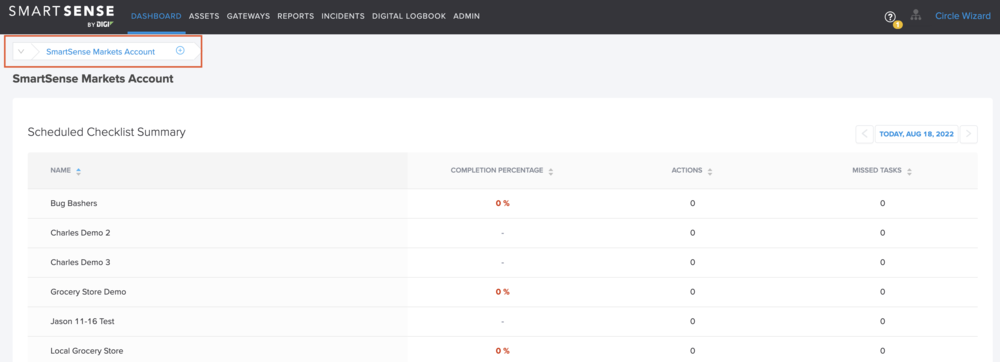Click Bug Bashers 0 % completion value
The width and height of the screenshot is (1000, 362).
click(x=503, y=203)
